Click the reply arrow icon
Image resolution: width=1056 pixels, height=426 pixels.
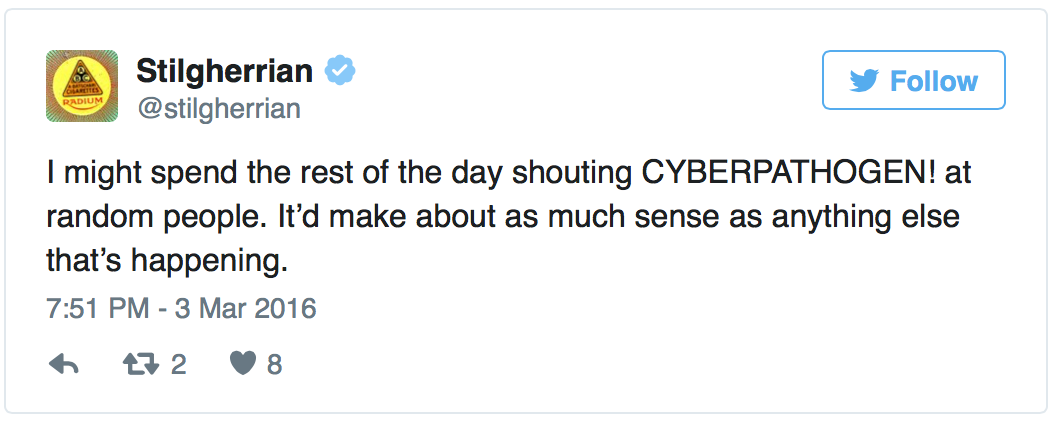pyautogui.click(x=64, y=365)
